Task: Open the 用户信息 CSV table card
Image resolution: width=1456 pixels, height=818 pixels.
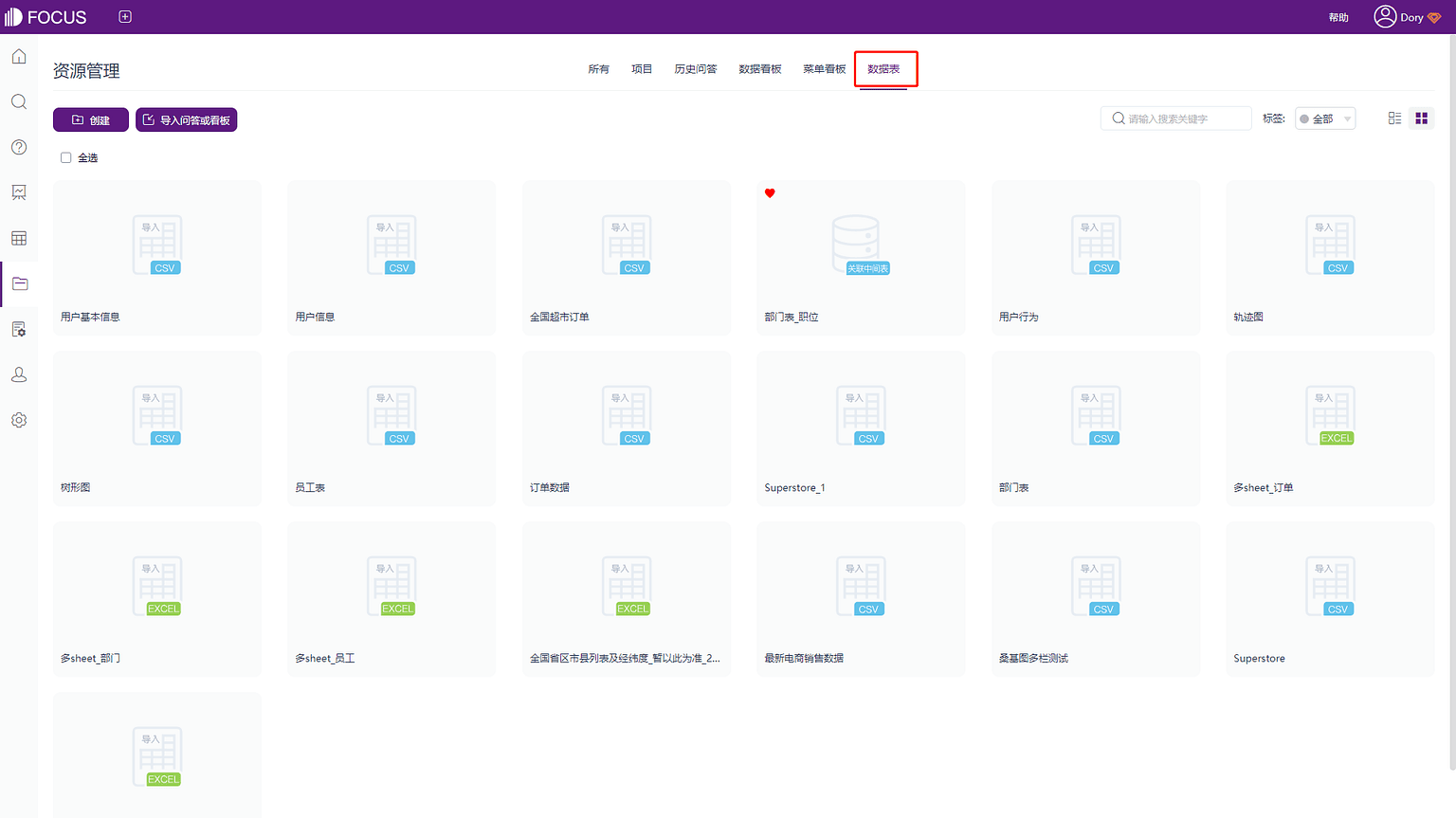Action: (x=391, y=258)
